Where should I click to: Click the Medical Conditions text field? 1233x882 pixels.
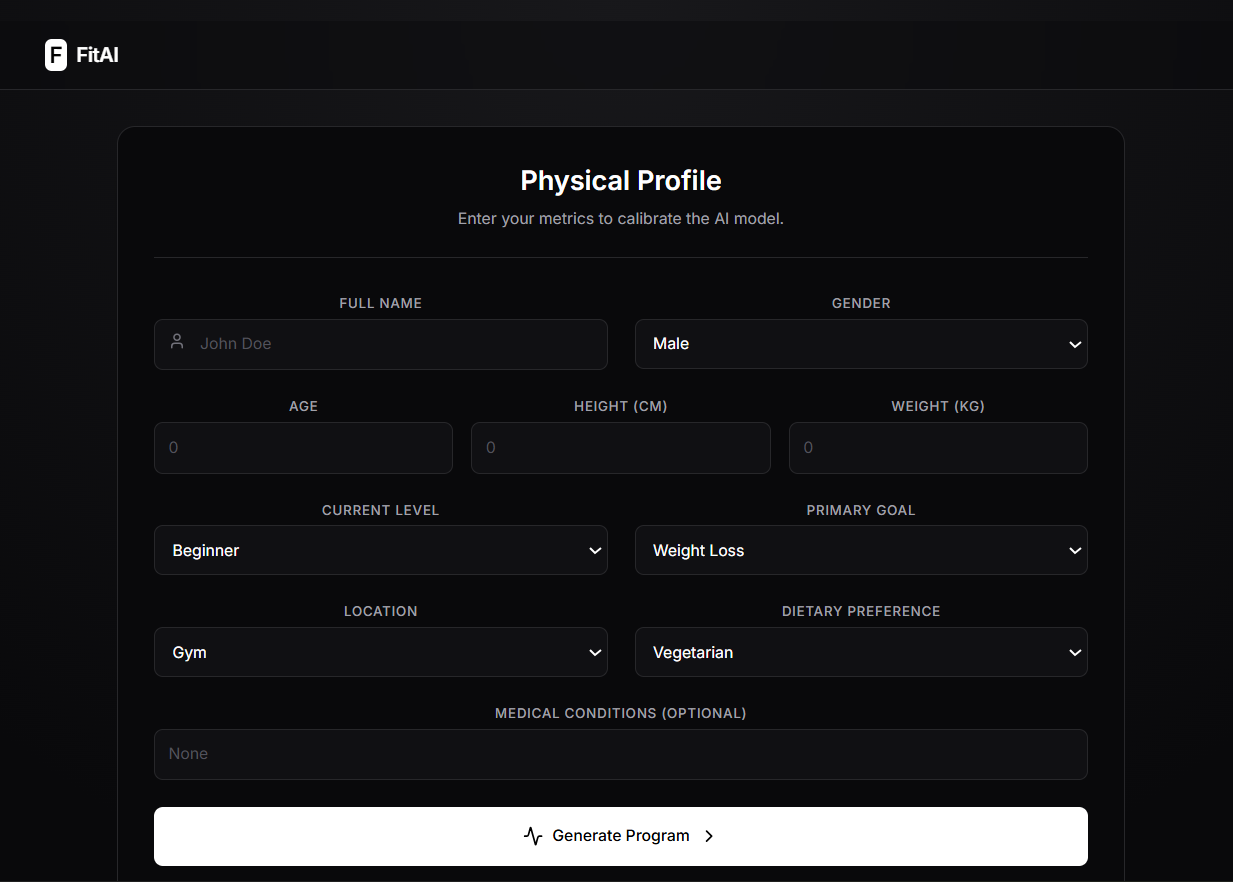pyautogui.click(x=620, y=754)
